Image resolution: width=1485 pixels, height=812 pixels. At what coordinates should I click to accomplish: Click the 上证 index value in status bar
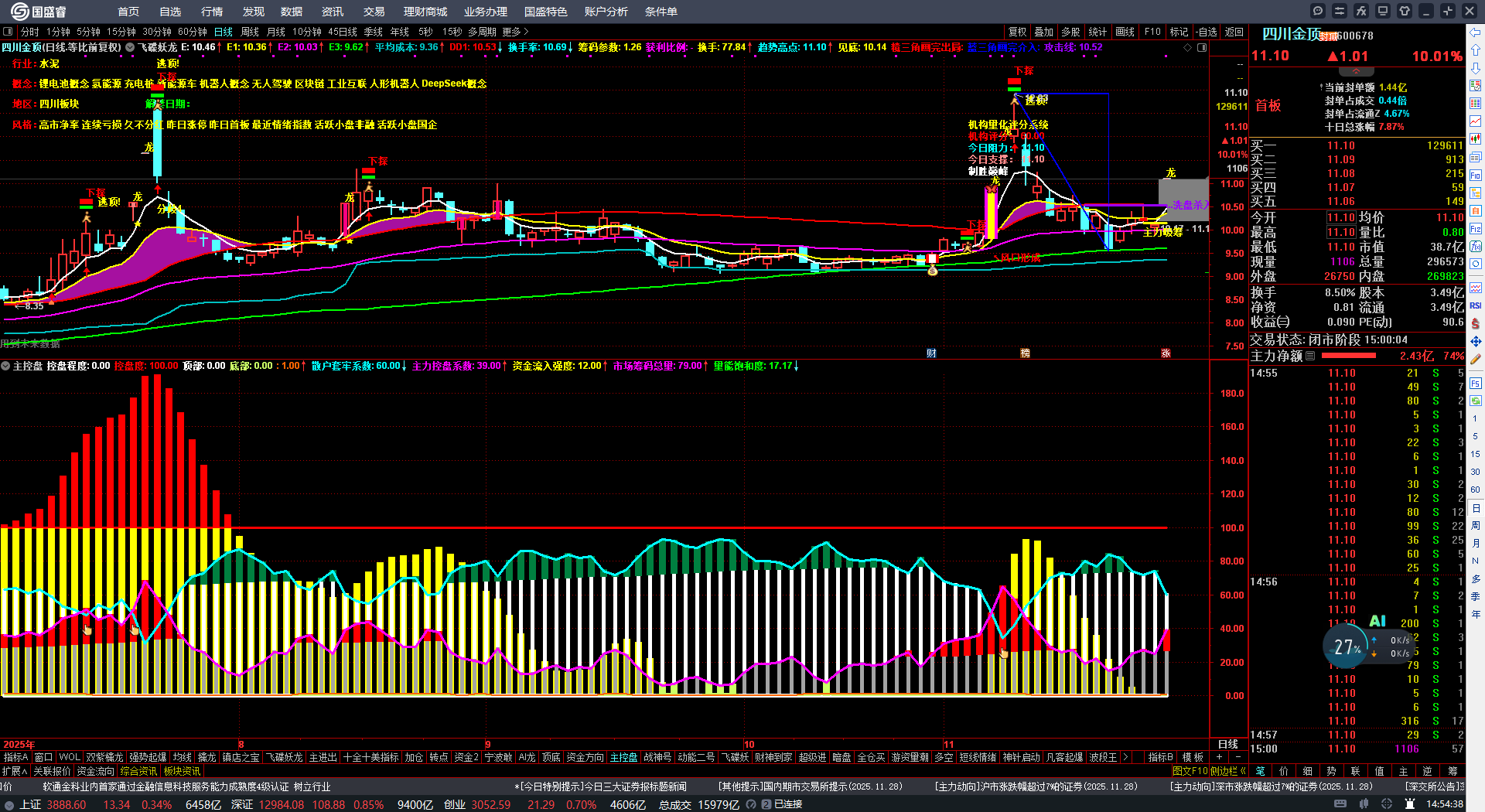point(67,804)
